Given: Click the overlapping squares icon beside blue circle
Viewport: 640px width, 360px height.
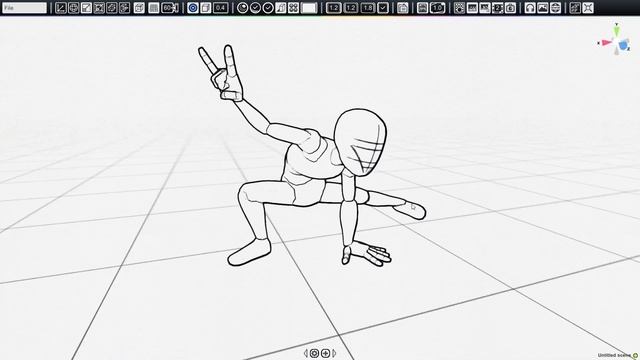Looking at the screenshot, I should click(206, 8).
